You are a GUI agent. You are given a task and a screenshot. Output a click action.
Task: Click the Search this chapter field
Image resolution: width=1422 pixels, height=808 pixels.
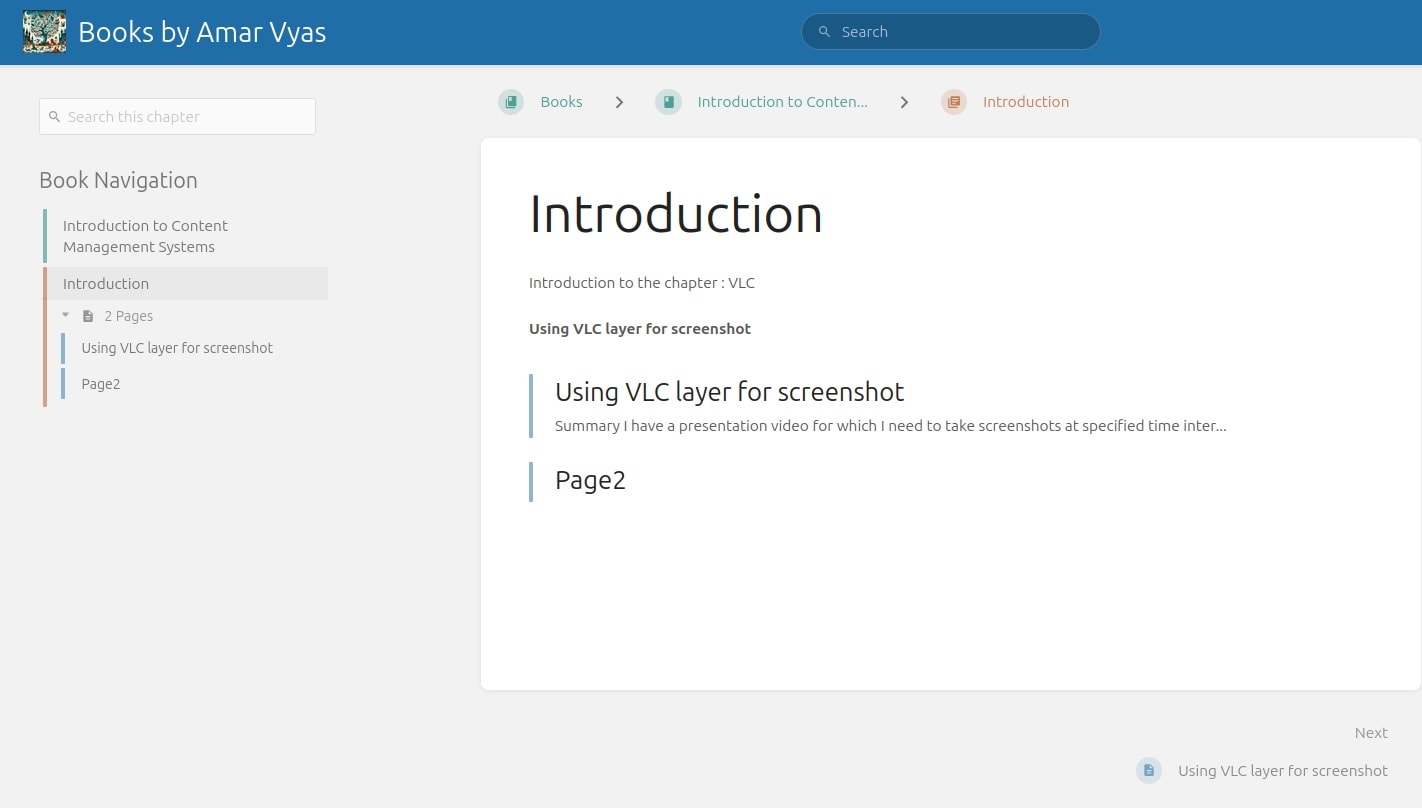click(x=177, y=116)
